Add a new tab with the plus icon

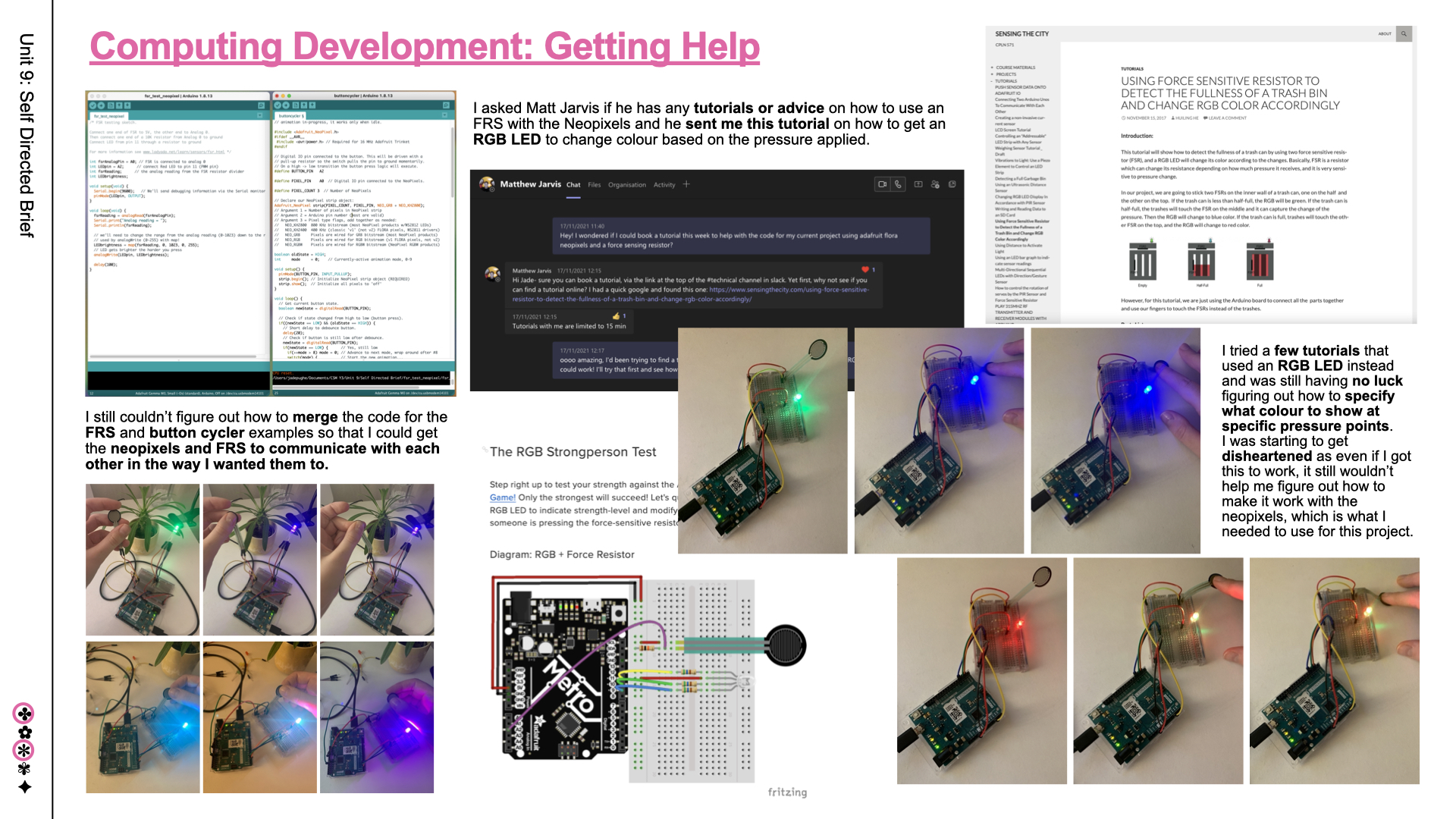[686, 184]
